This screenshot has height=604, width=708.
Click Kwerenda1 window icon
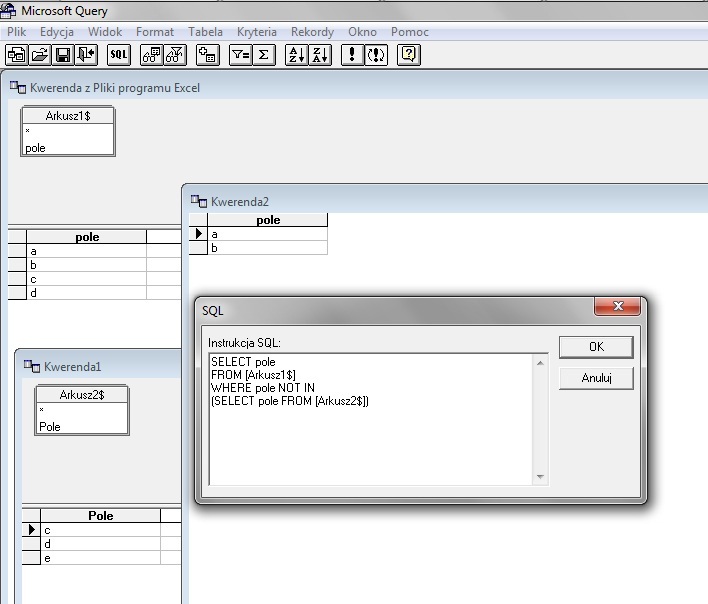coord(32,366)
